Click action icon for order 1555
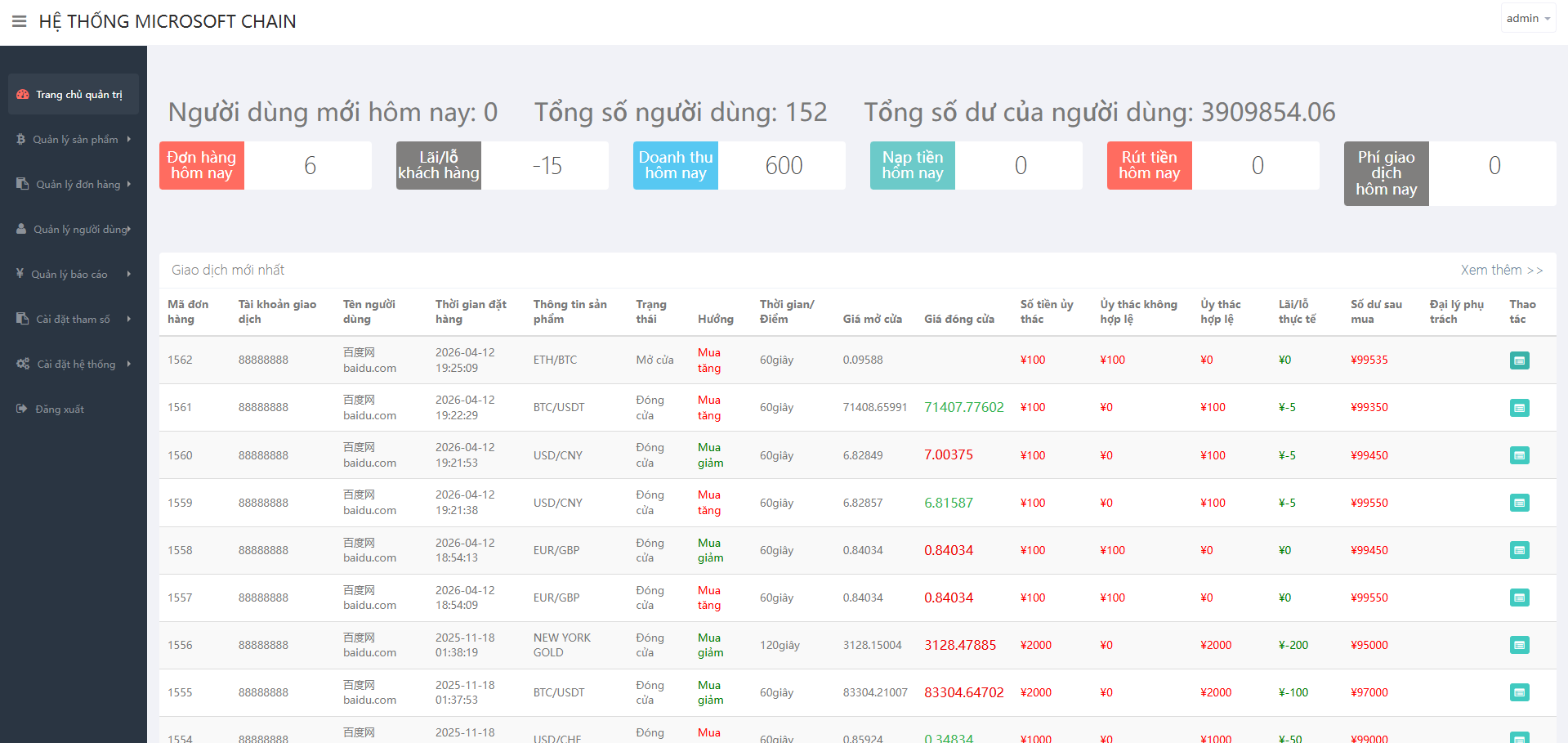The width and height of the screenshot is (1568, 743). pos(1520,692)
